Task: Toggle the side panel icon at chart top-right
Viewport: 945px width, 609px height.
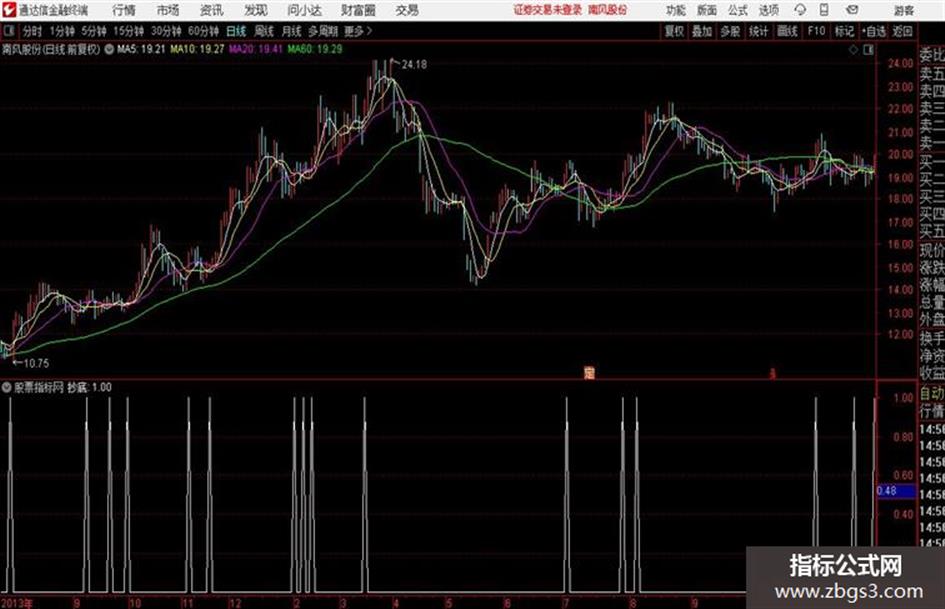Action: tap(868, 50)
